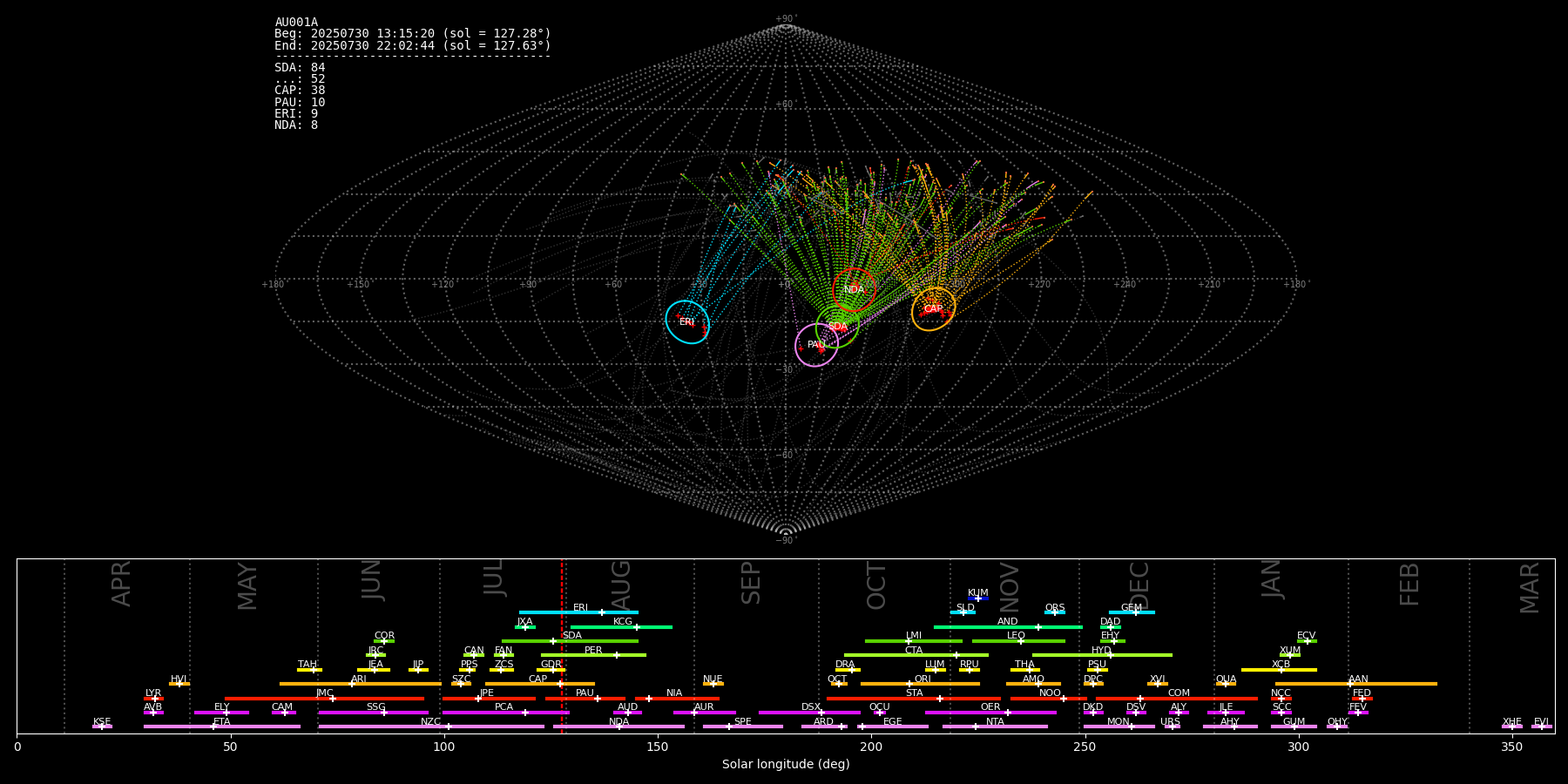Screen dimensions: 1568x784
Task: Click the pink KSE shower bar
Action: tap(102, 727)
